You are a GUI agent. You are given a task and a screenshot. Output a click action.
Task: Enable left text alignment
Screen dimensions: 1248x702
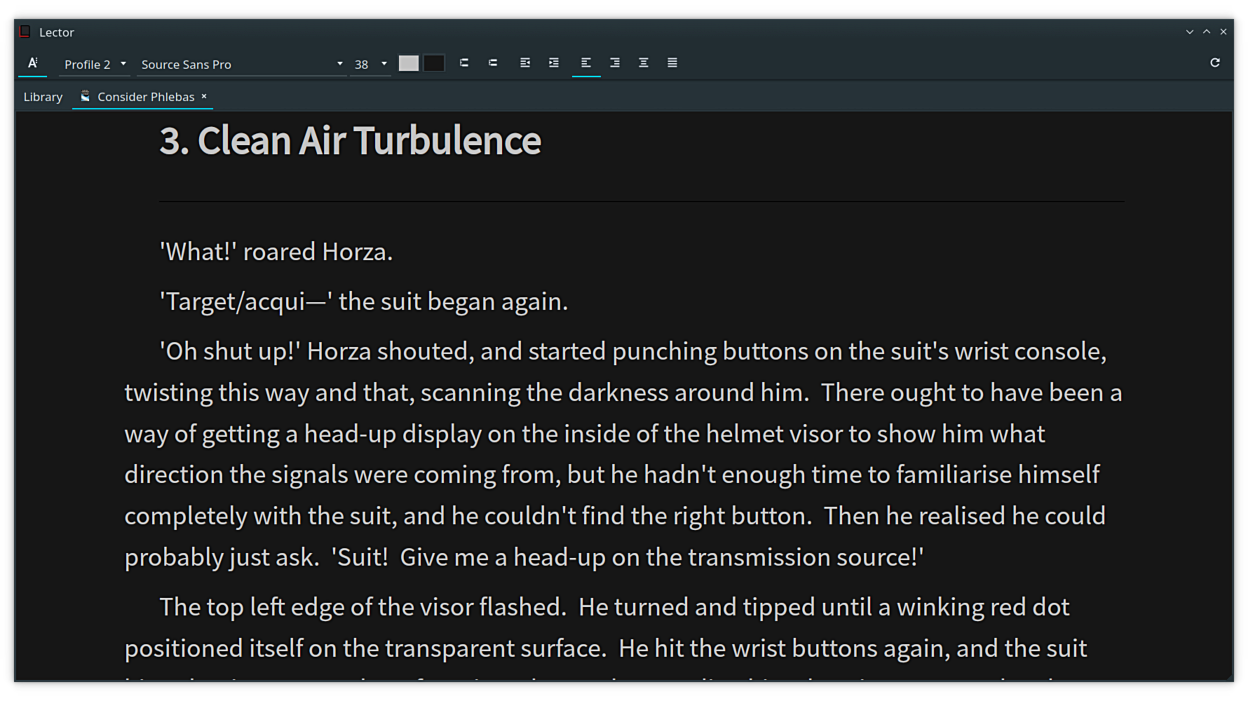586,63
